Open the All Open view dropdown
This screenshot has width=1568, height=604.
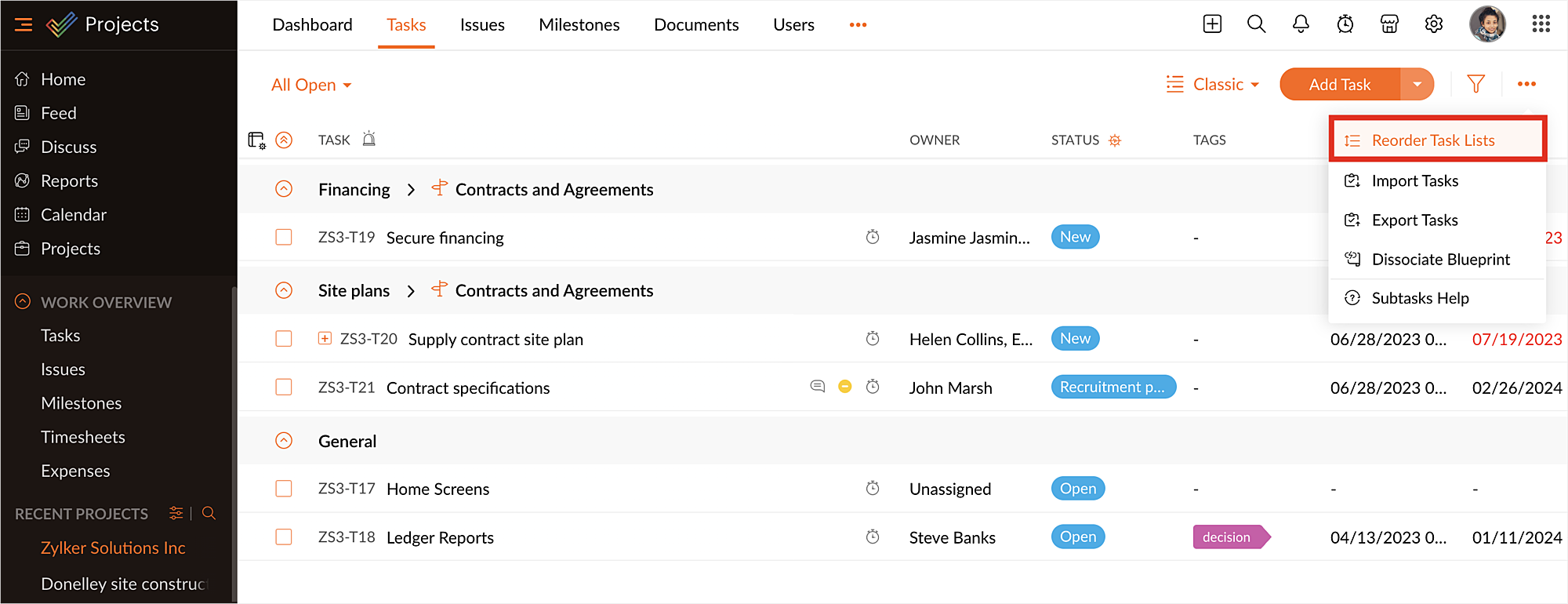pos(311,85)
